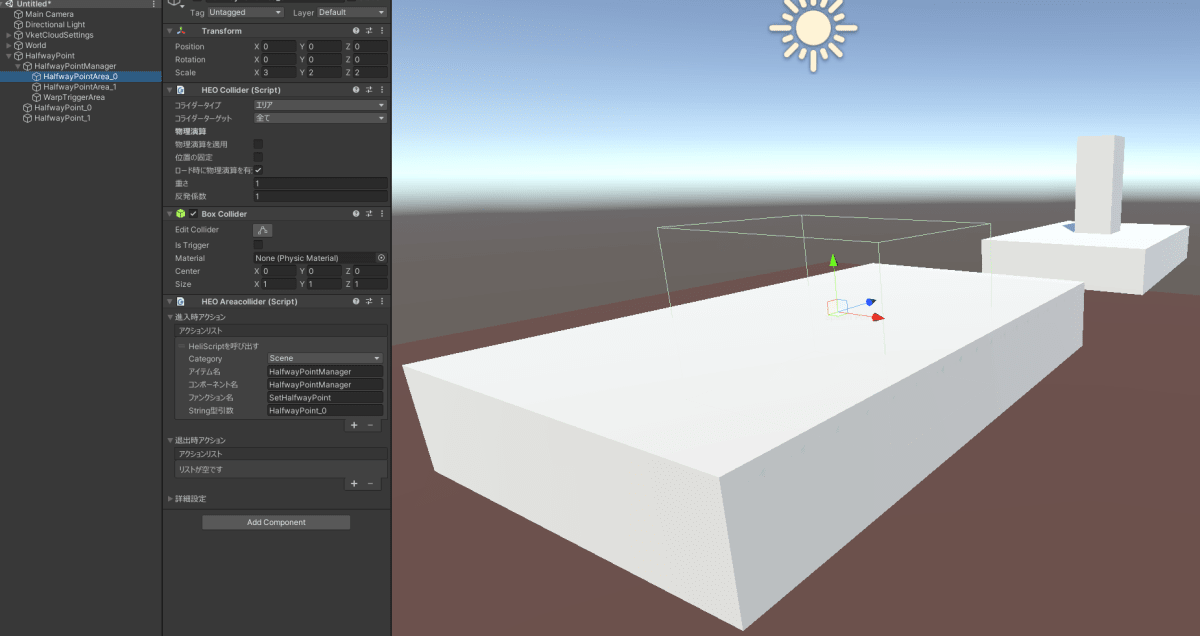Click the HEO Collider script icon
1200x636 pixels.
pyautogui.click(x=181, y=89)
